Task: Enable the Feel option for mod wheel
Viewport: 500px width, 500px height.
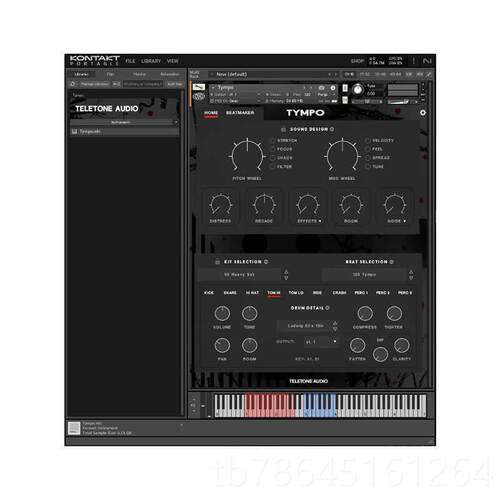Action: [x=368, y=149]
